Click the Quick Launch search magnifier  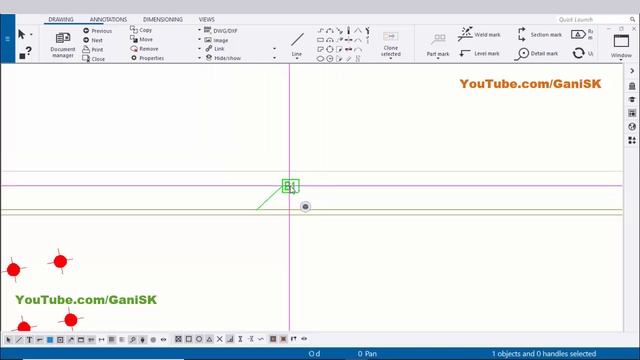tap(632, 20)
